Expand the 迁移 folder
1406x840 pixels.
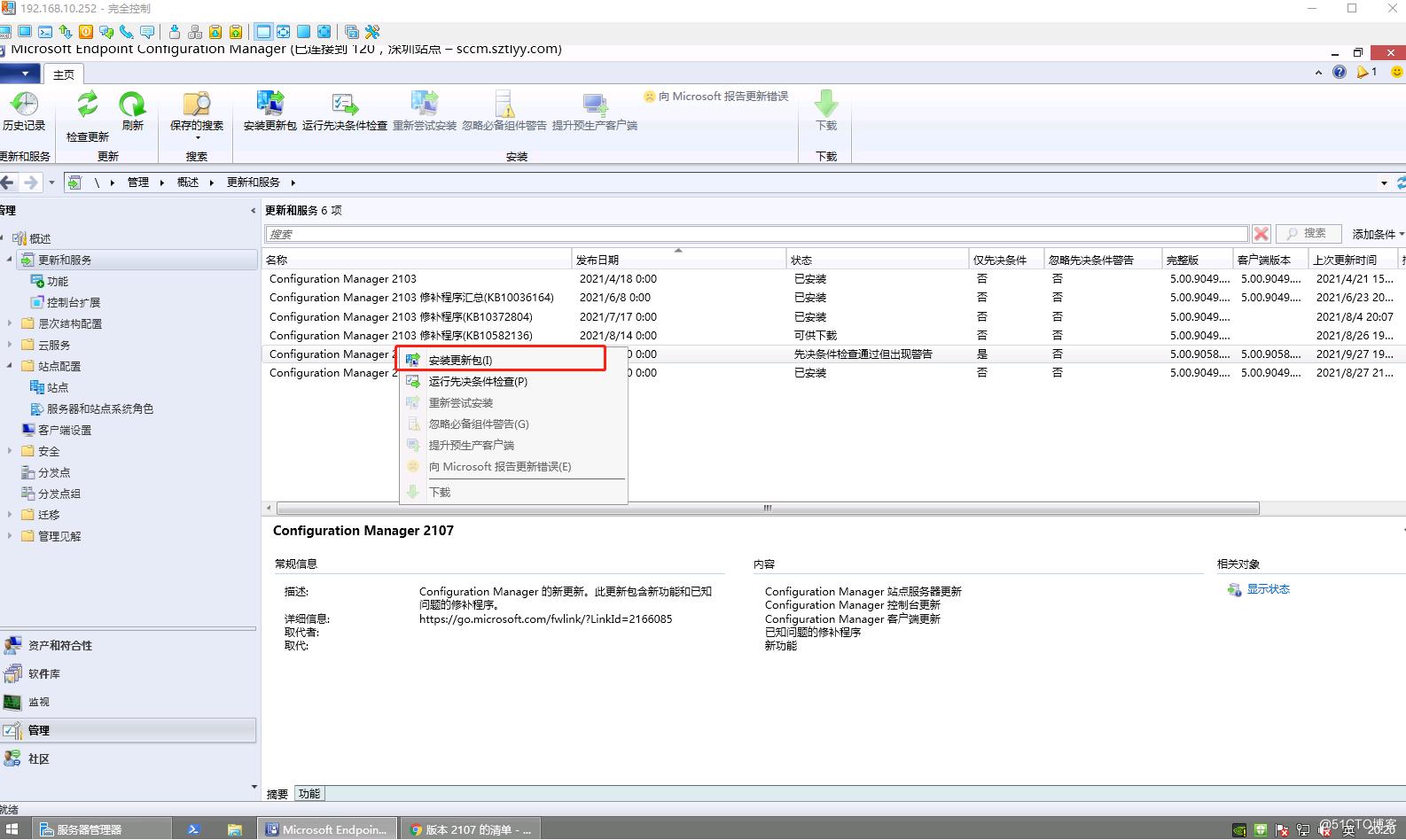coord(10,515)
